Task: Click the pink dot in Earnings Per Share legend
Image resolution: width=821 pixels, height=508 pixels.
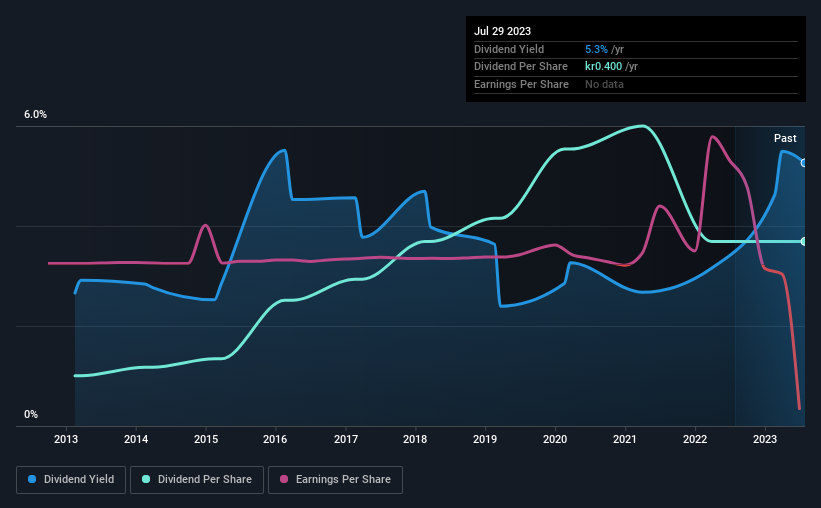Action: (284, 479)
